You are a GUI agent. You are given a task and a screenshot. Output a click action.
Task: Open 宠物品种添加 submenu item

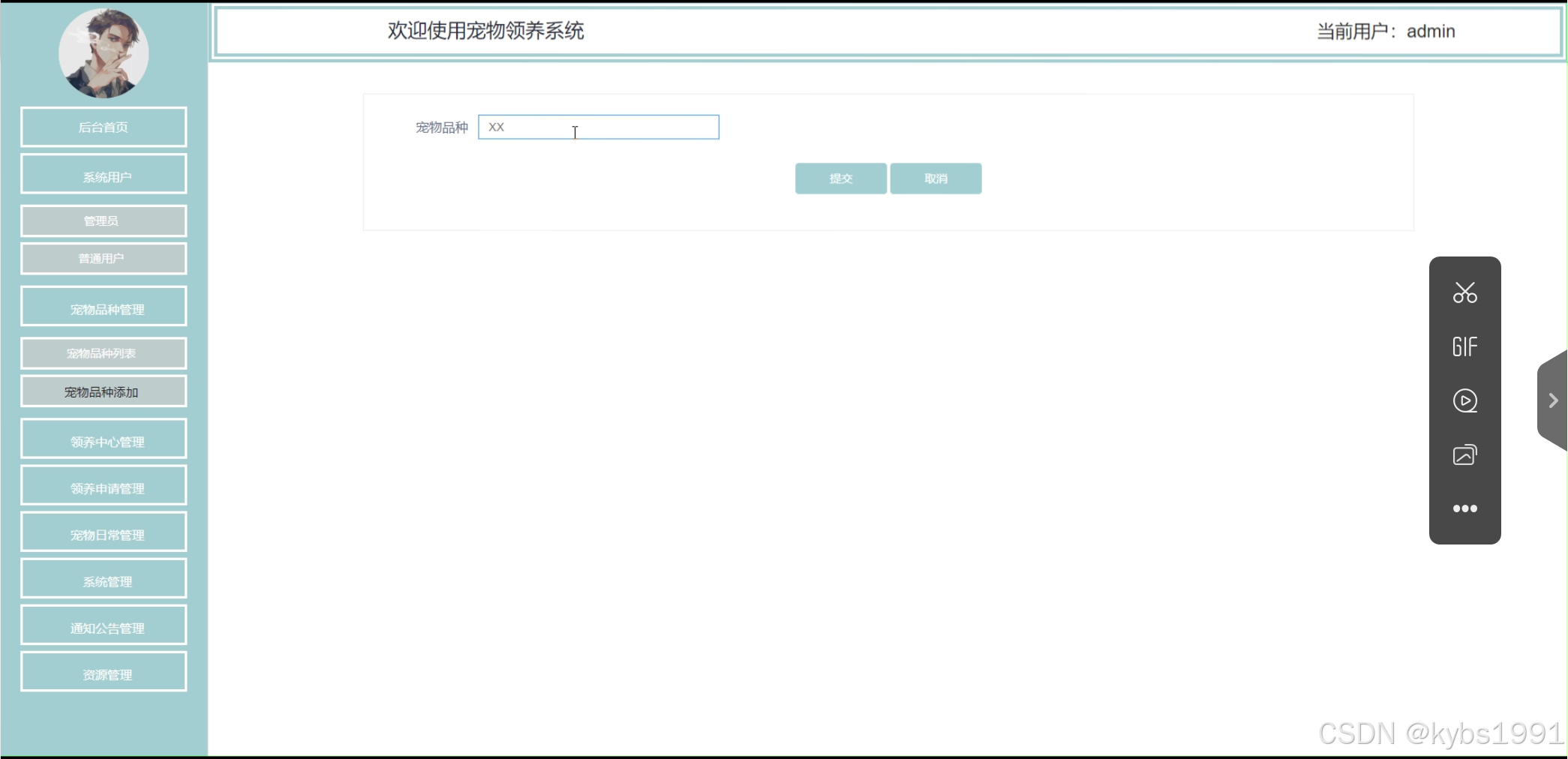pyautogui.click(x=104, y=391)
